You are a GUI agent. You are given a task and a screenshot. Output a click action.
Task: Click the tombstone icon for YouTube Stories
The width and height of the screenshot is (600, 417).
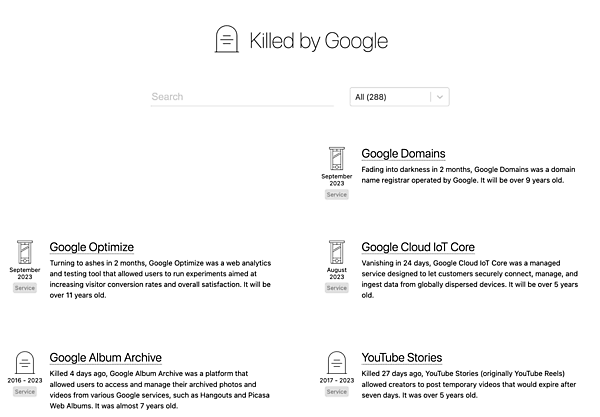point(337,363)
